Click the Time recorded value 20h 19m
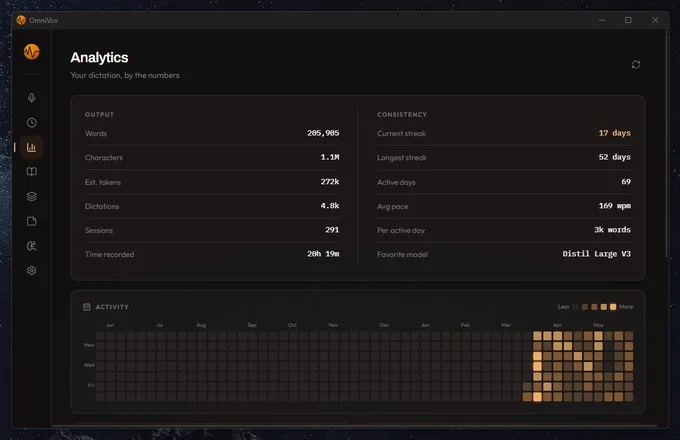This screenshot has width=680, height=440. click(323, 254)
